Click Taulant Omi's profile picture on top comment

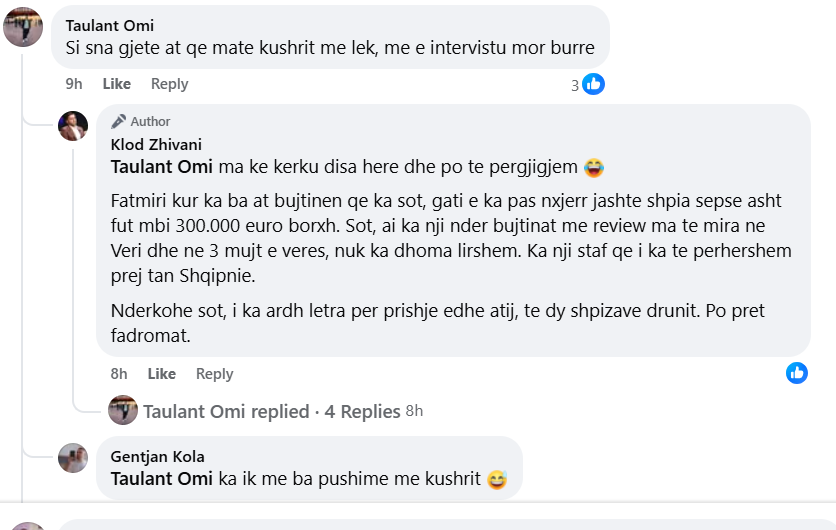coord(23,27)
